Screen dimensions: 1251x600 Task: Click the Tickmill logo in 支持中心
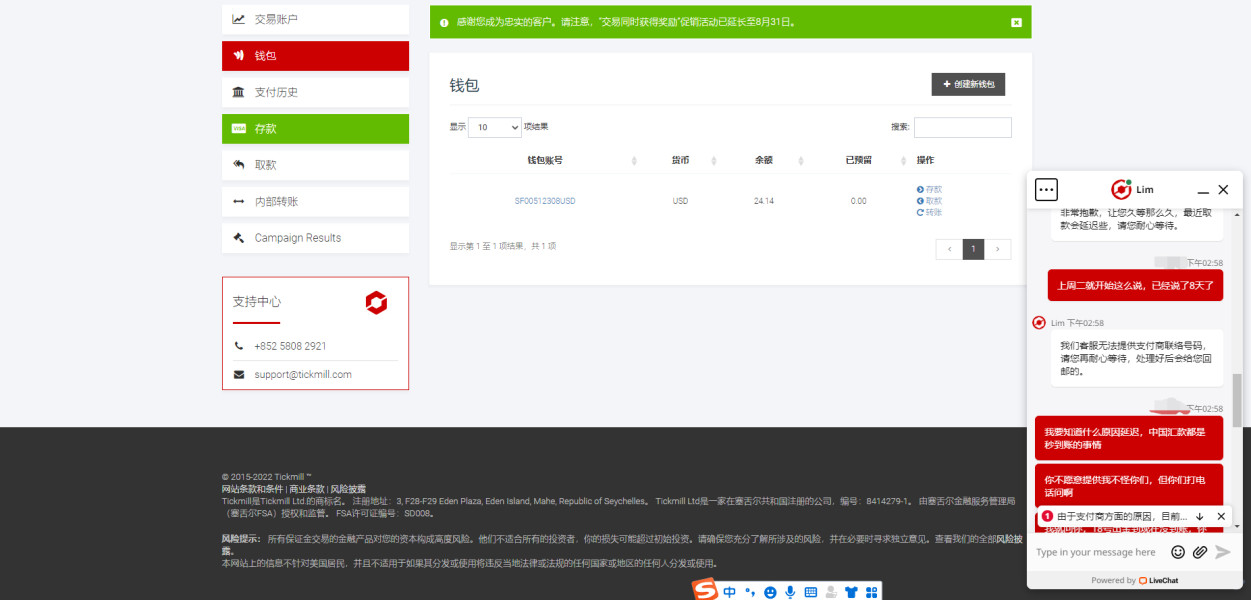click(376, 303)
